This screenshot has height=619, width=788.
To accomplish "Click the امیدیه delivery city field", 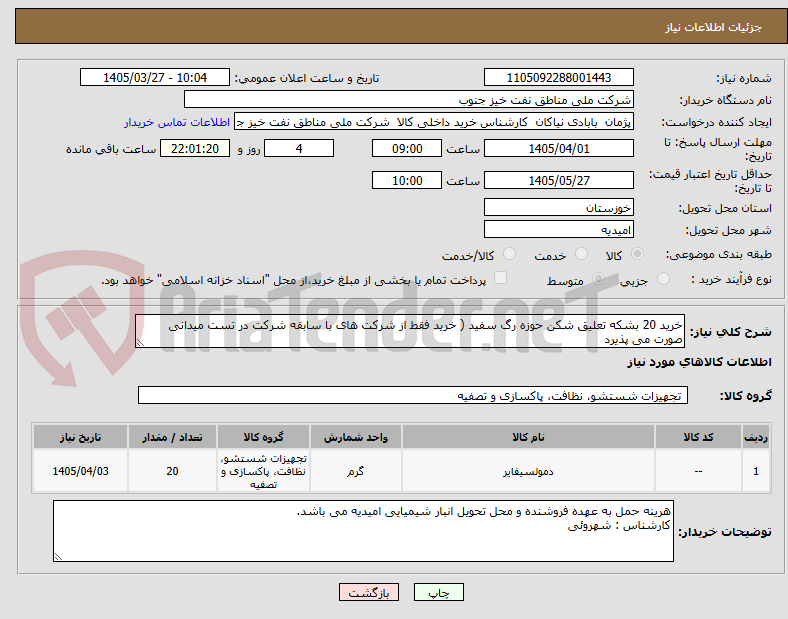I will click(559, 230).
